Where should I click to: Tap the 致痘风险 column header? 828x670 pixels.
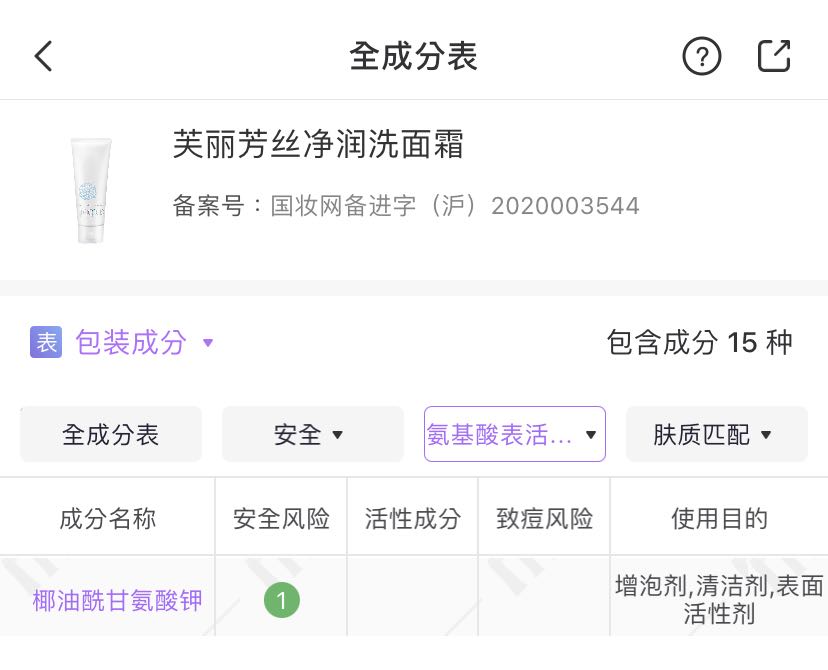pyautogui.click(x=544, y=518)
